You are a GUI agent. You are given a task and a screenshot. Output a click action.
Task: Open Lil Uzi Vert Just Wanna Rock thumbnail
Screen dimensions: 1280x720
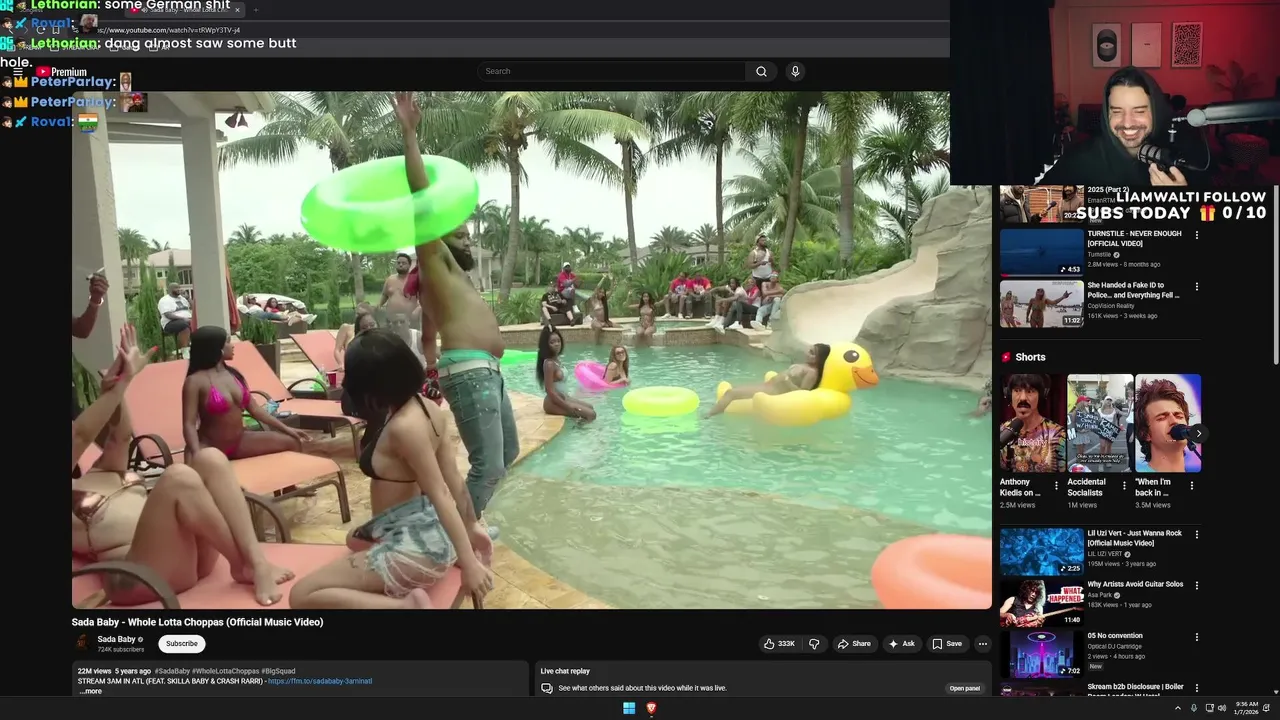point(1041,551)
